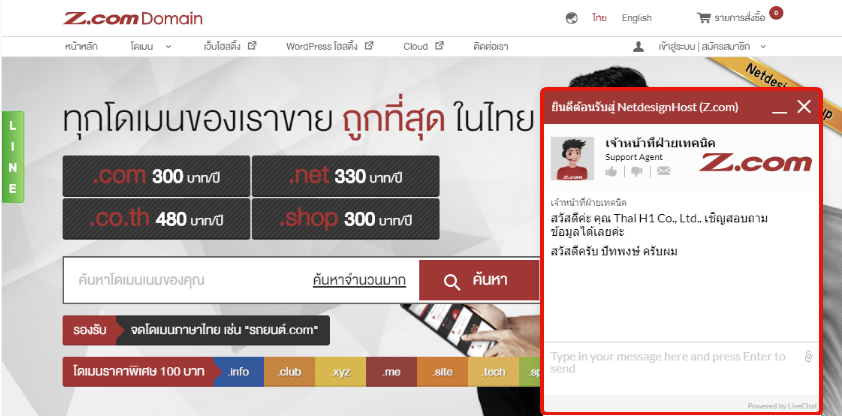Switch language to English
The width and height of the screenshot is (842, 417).
pos(637,18)
